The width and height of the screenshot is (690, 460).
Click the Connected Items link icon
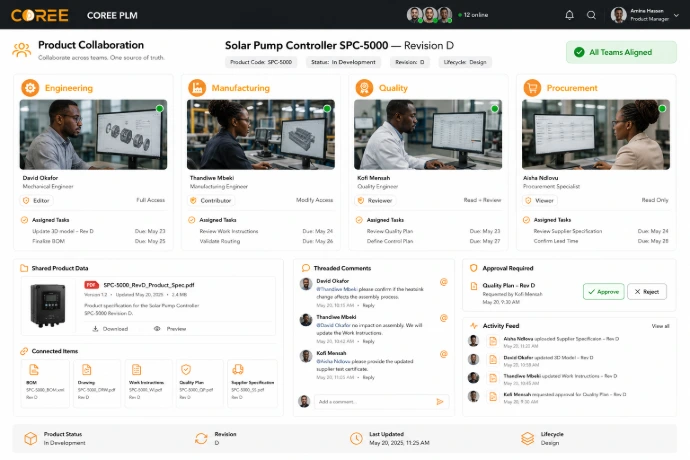click(24, 351)
